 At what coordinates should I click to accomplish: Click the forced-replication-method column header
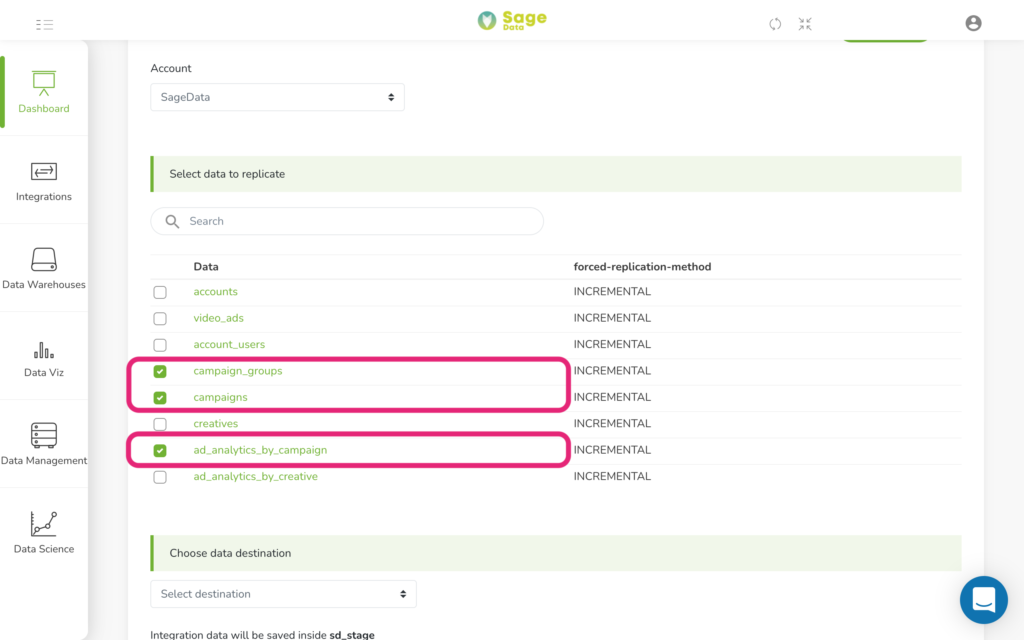pos(642,266)
